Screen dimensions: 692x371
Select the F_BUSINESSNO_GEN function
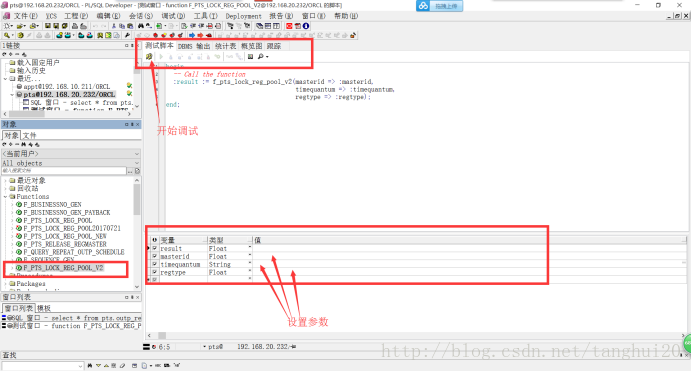pyautogui.click(x=53, y=204)
